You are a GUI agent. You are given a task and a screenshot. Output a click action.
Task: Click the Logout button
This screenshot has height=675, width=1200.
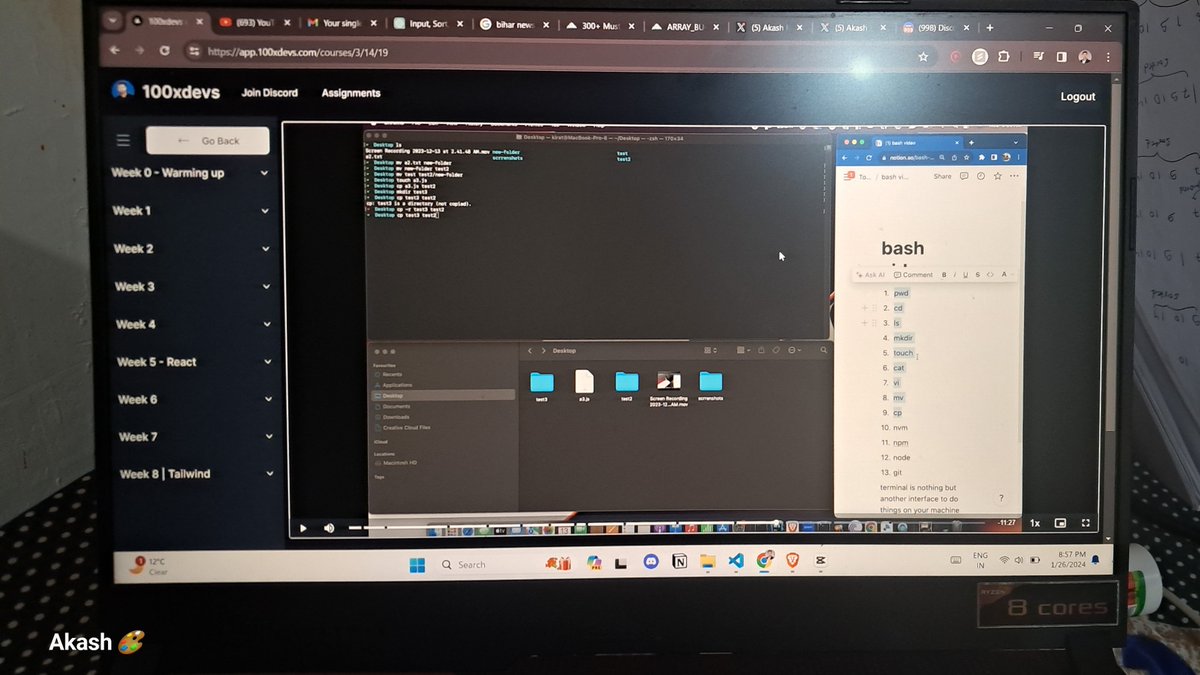tap(1077, 96)
